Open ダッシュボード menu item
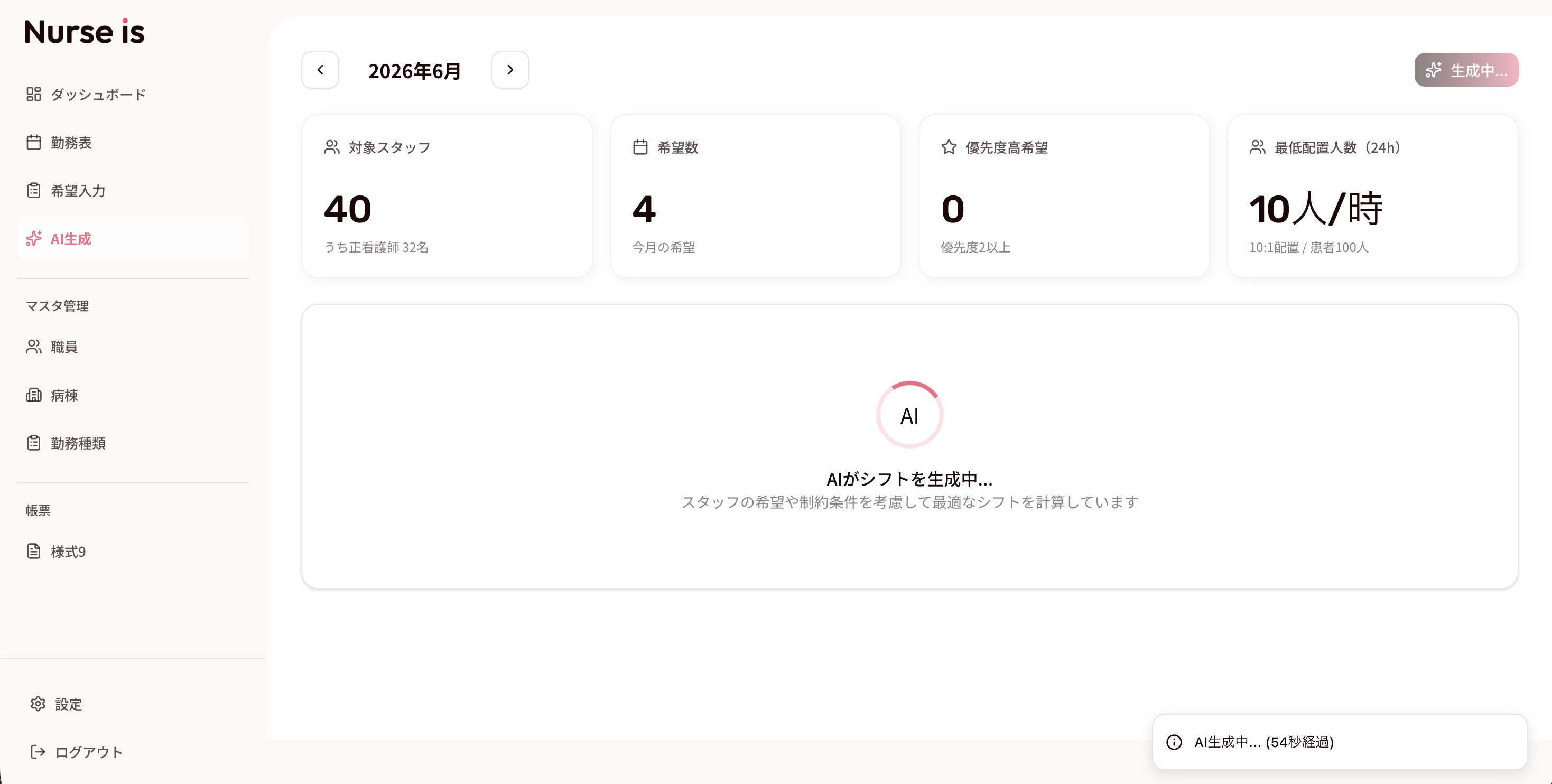1552x784 pixels. click(133, 95)
